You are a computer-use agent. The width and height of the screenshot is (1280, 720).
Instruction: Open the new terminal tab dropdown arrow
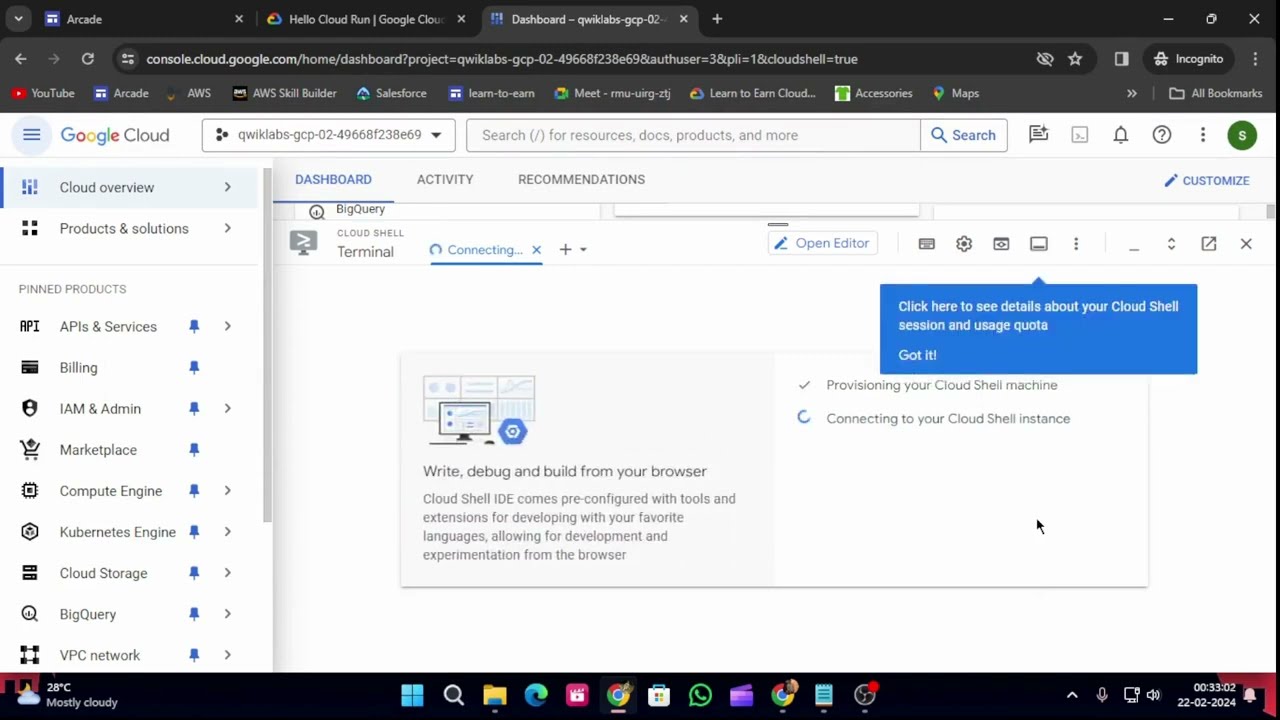(x=583, y=250)
